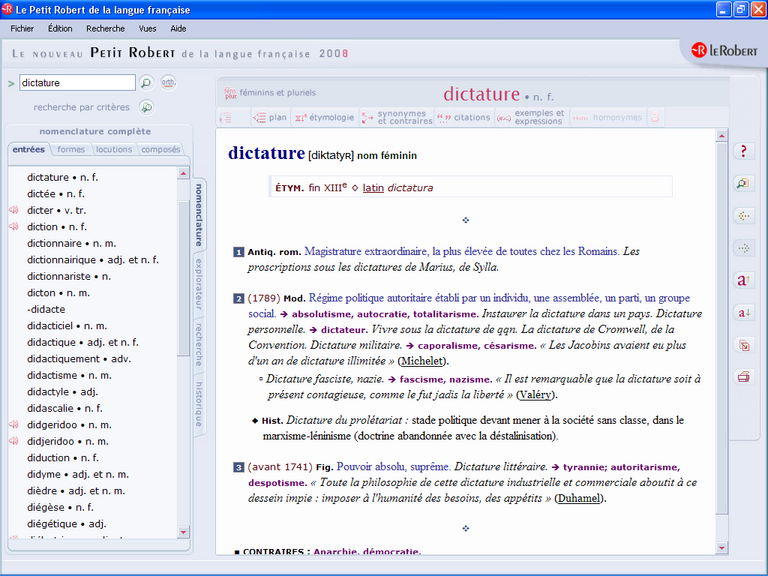
Task: Click the copy article icon in sidebar
Action: (x=744, y=345)
